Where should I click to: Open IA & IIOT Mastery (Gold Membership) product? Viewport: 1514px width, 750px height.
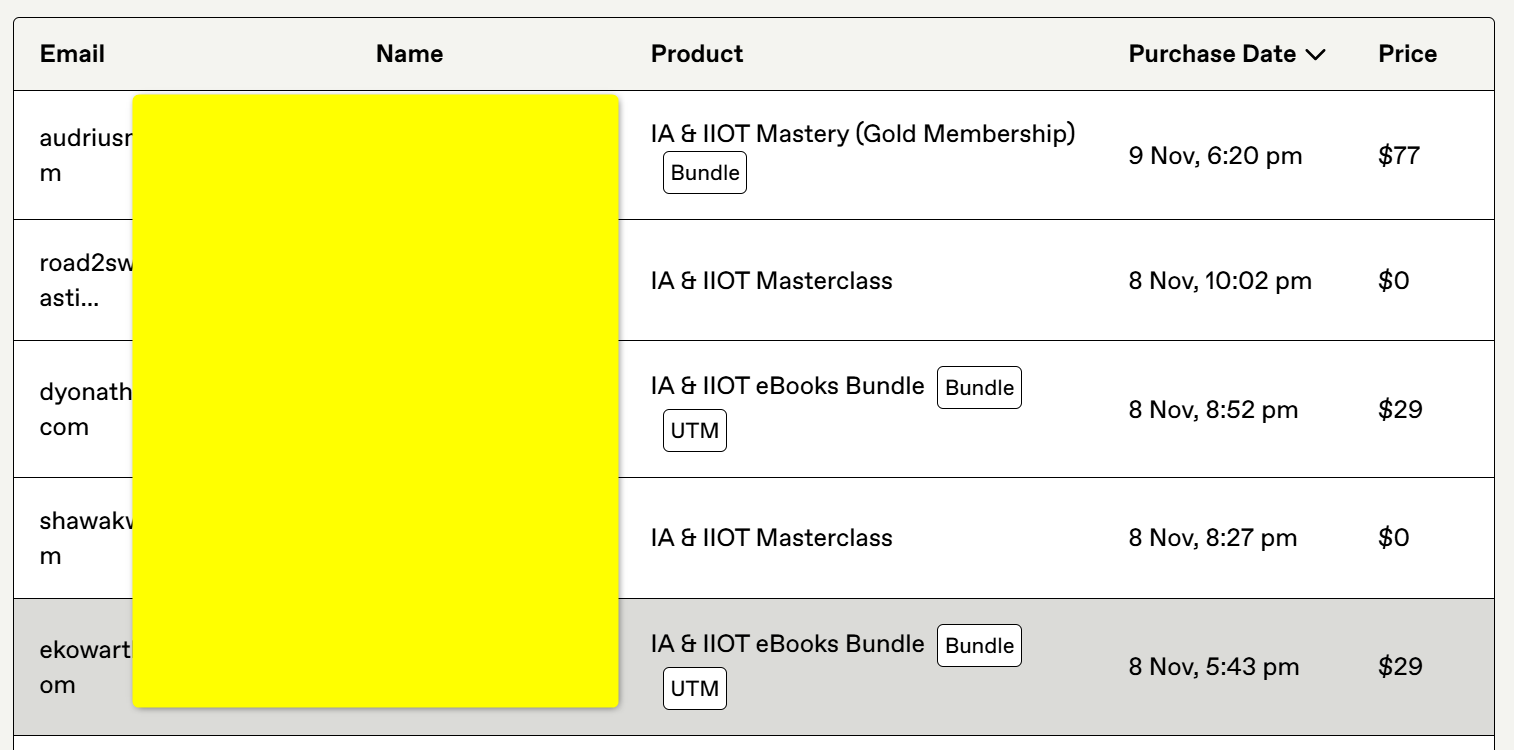862,134
